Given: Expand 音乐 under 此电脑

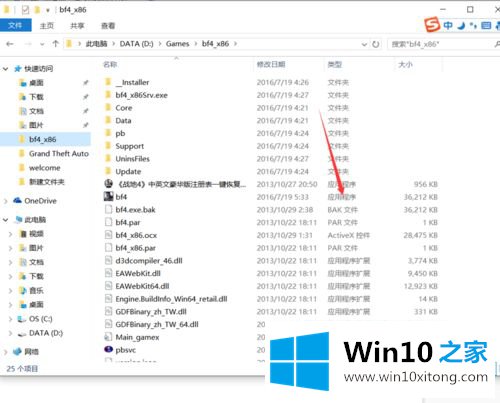Looking at the screenshot, I should tap(10, 291).
